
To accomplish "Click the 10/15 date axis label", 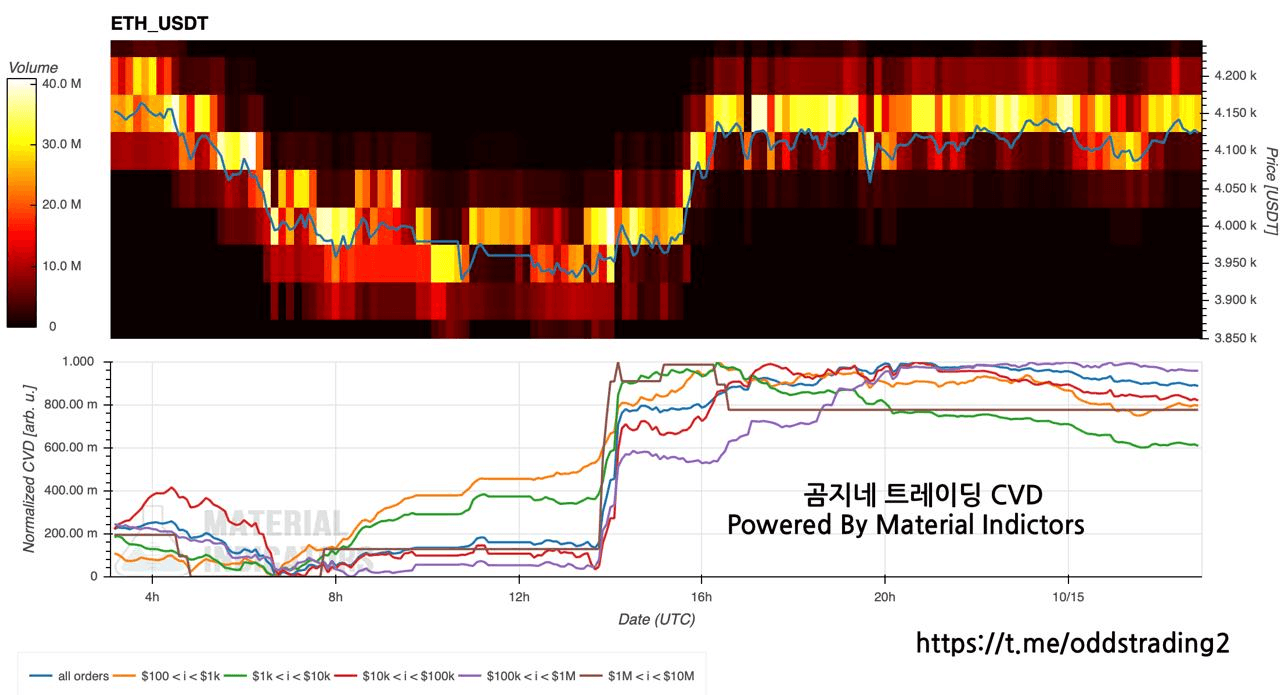I will tap(1068, 597).
